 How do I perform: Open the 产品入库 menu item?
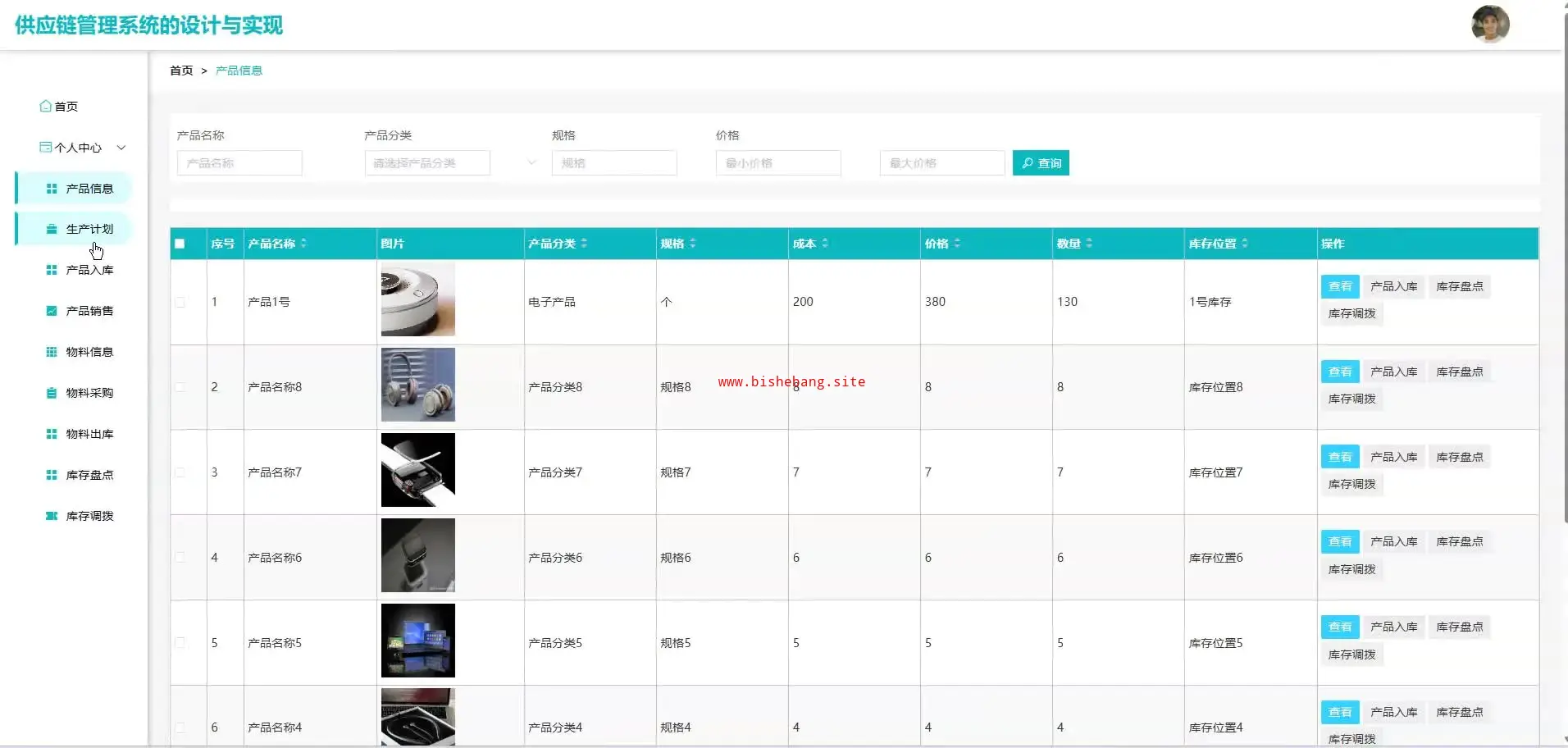click(x=89, y=270)
